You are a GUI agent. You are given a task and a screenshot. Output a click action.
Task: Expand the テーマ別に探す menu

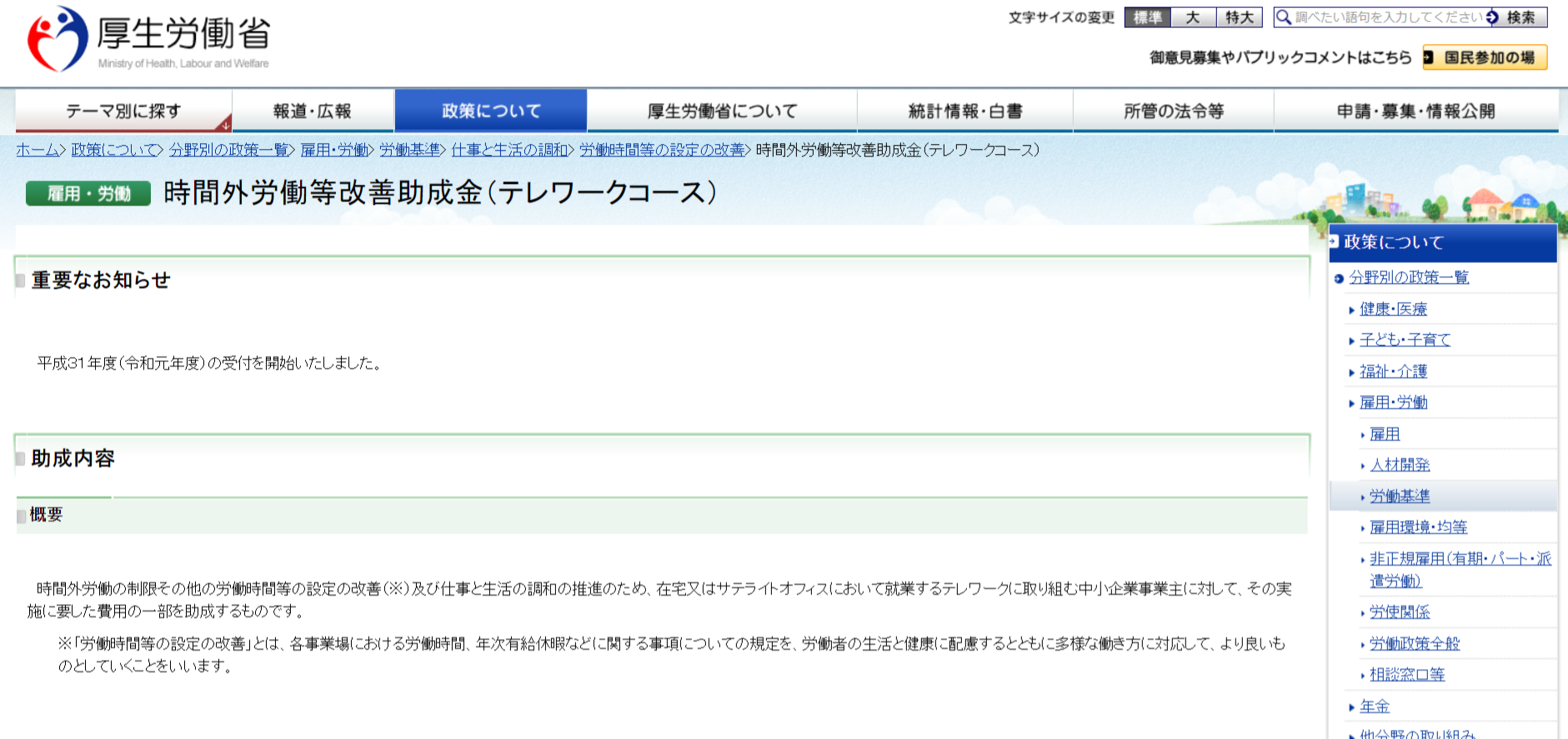click(123, 111)
